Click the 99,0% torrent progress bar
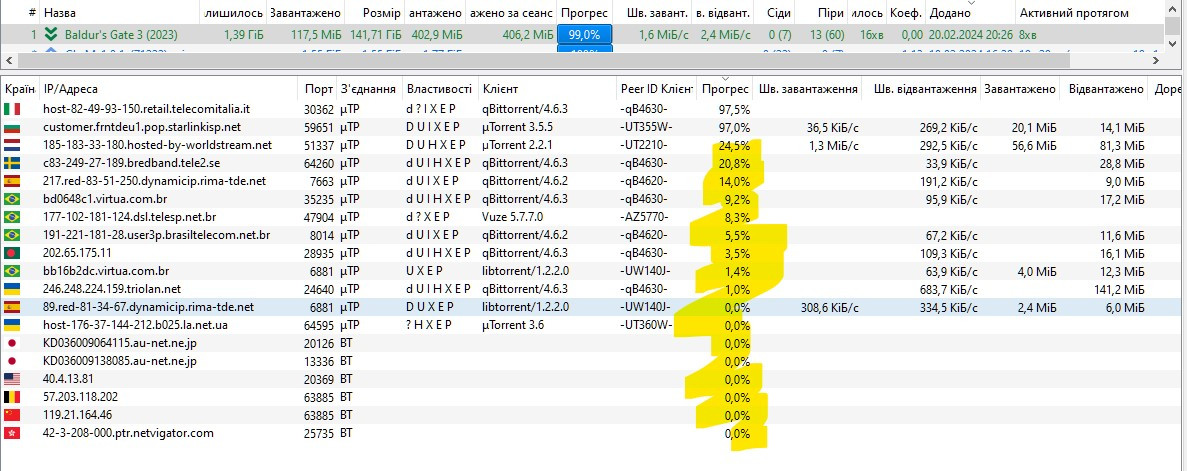This screenshot has width=1187, height=471. 584,34
